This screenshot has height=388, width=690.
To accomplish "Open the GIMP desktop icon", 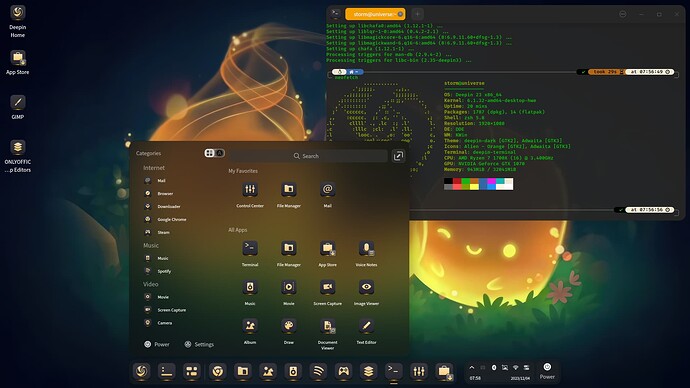I will coord(18,107).
